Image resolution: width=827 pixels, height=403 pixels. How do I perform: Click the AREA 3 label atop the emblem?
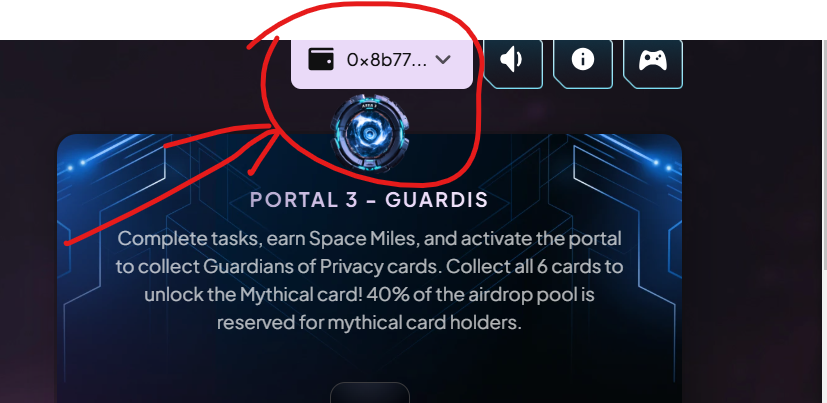(370, 105)
